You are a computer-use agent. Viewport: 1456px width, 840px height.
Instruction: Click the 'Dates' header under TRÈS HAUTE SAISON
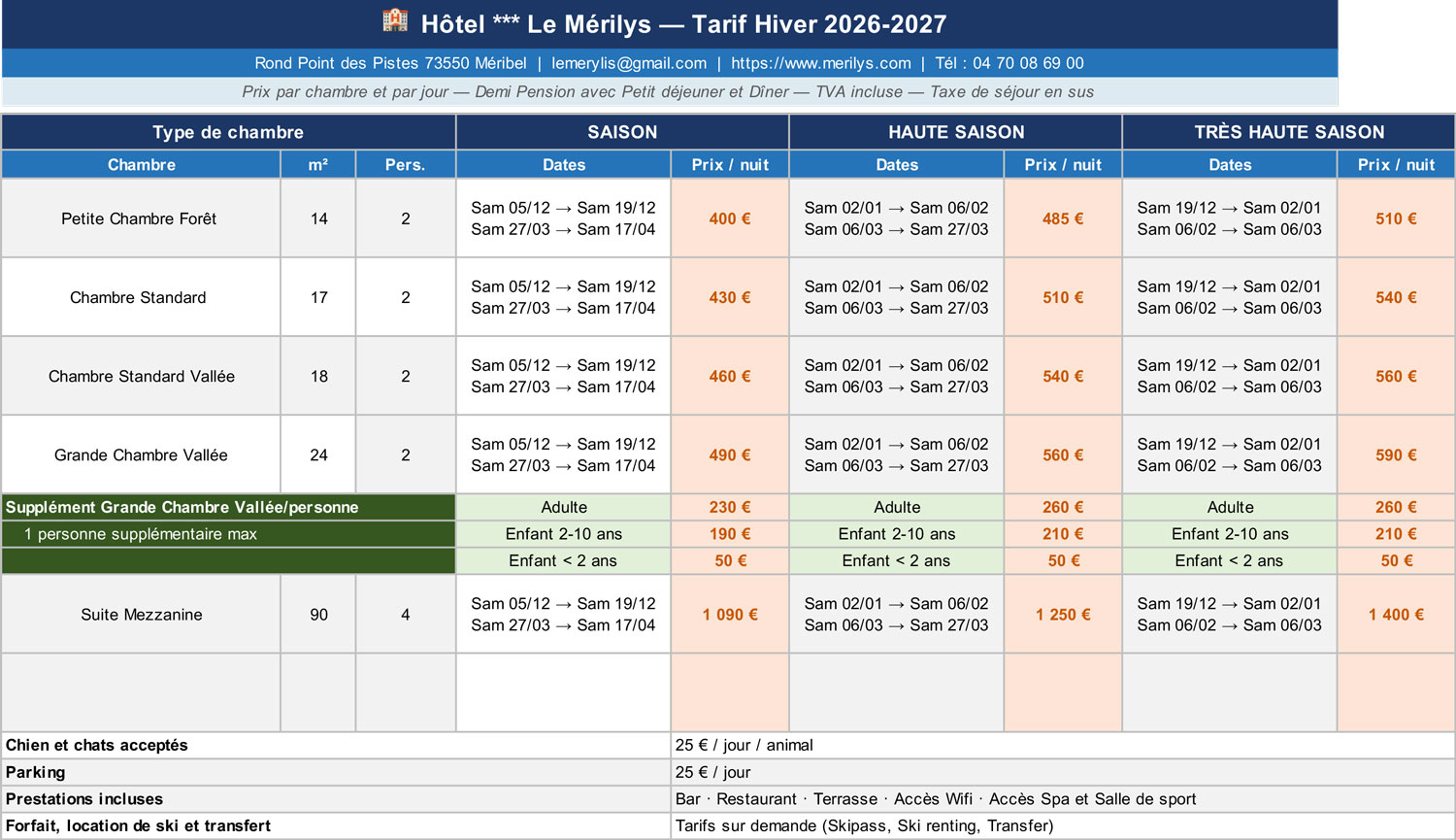(x=1230, y=164)
